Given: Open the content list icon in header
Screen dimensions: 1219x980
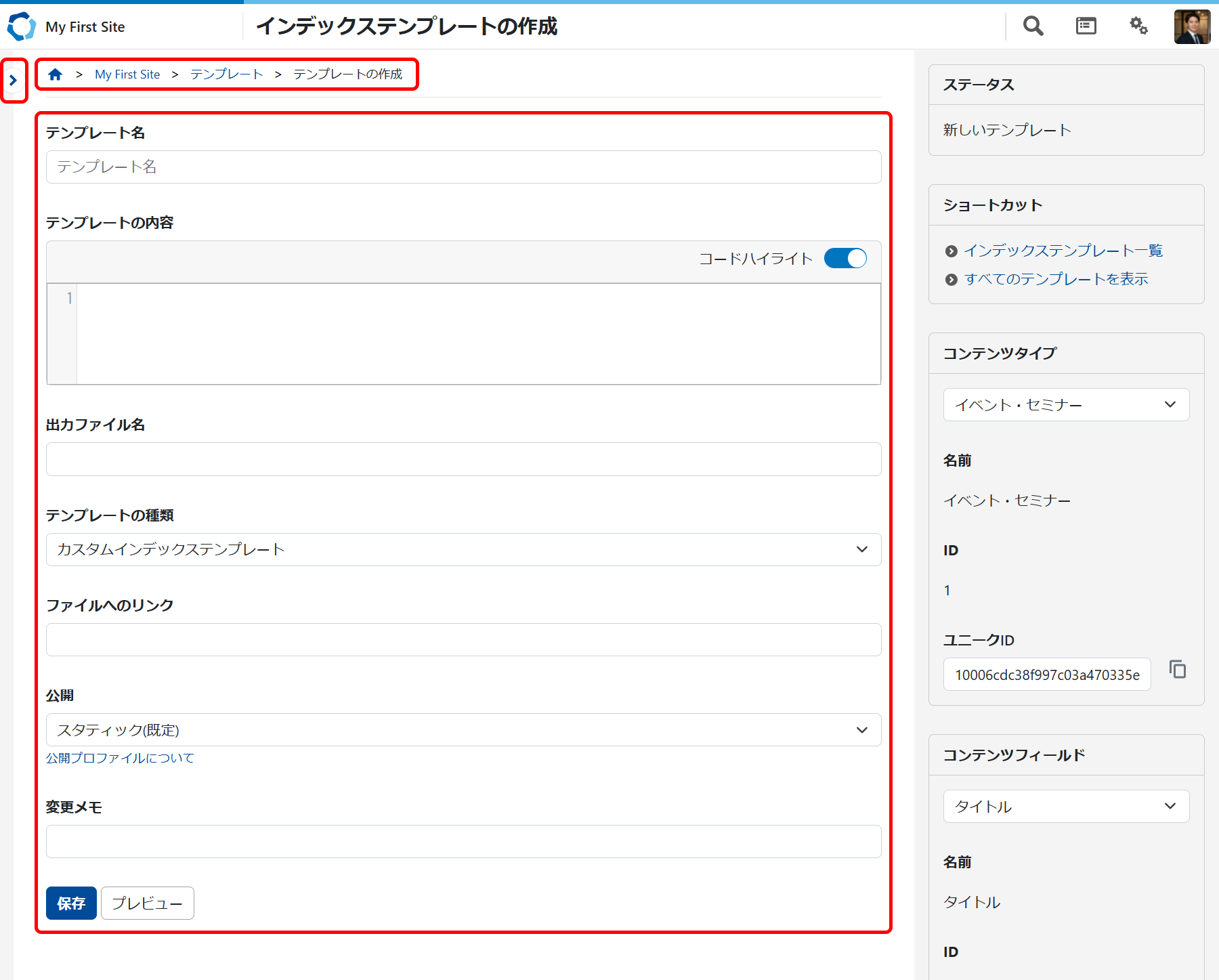Looking at the screenshot, I should coord(1086,26).
